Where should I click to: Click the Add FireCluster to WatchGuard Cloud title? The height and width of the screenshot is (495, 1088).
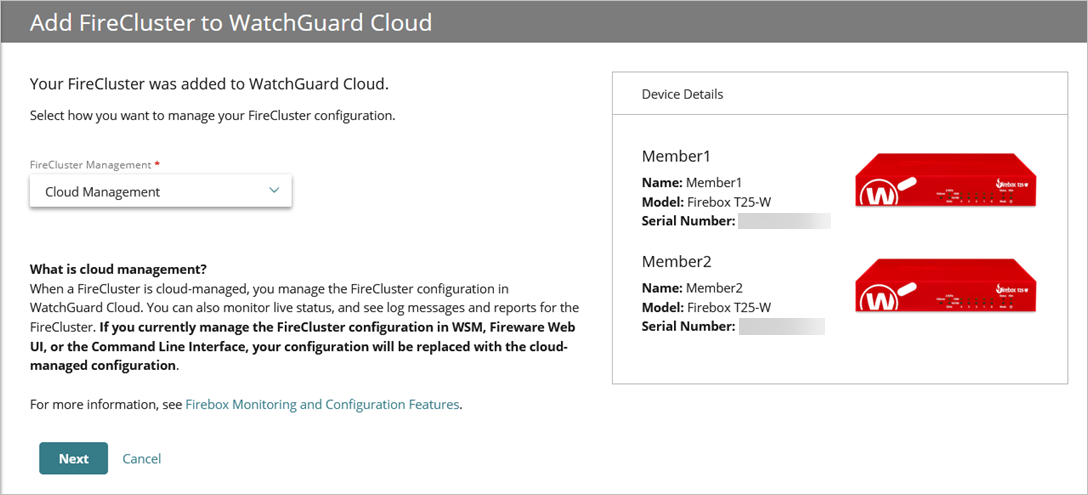pos(231,23)
